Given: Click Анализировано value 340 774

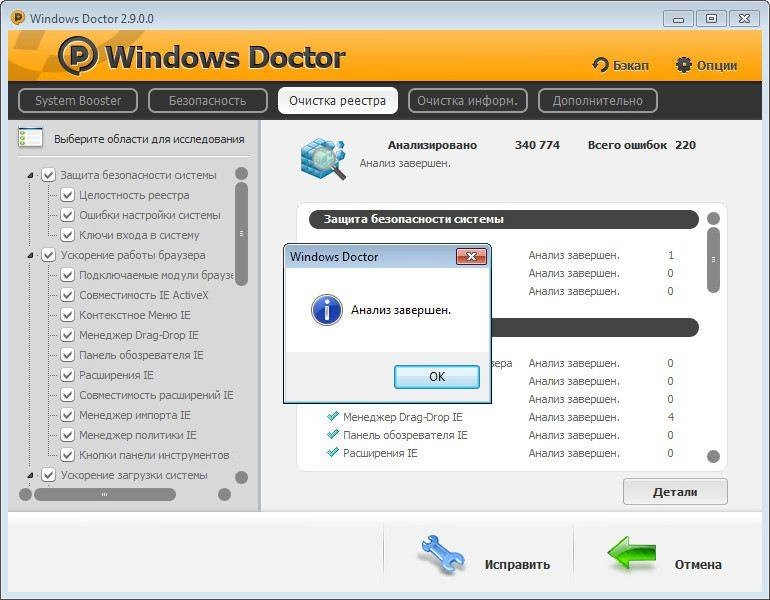Looking at the screenshot, I should tap(537, 145).
